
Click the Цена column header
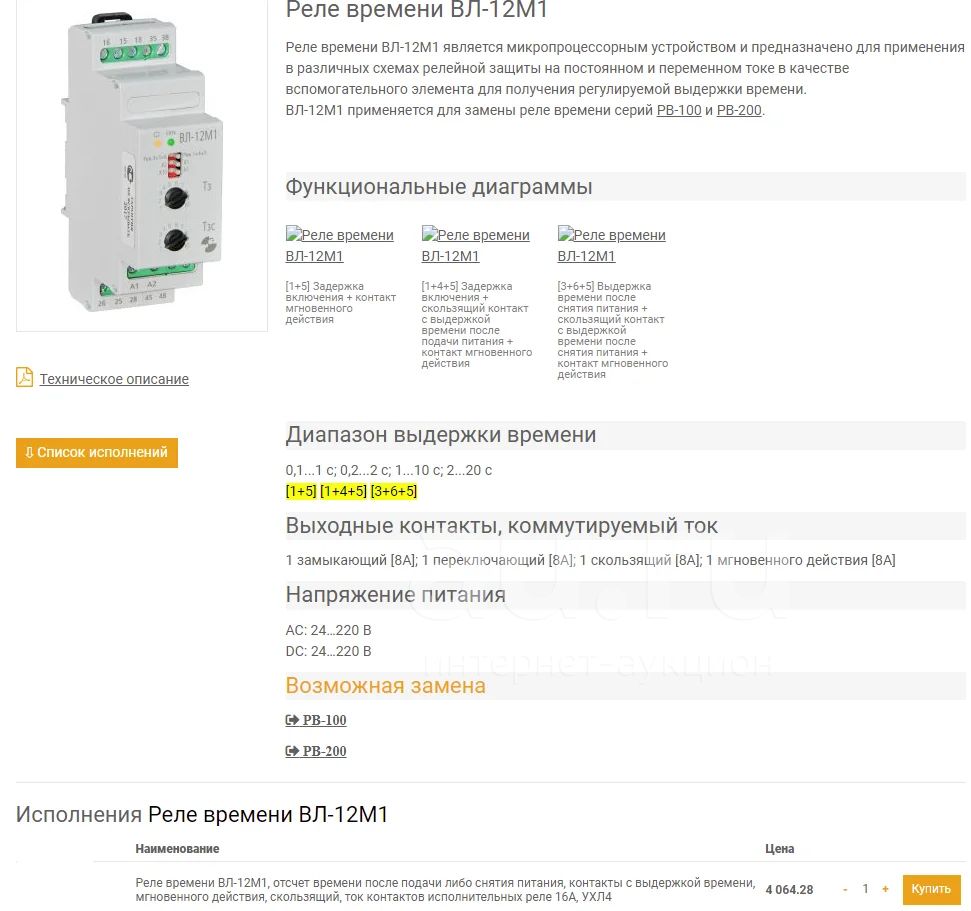pyautogui.click(x=780, y=848)
